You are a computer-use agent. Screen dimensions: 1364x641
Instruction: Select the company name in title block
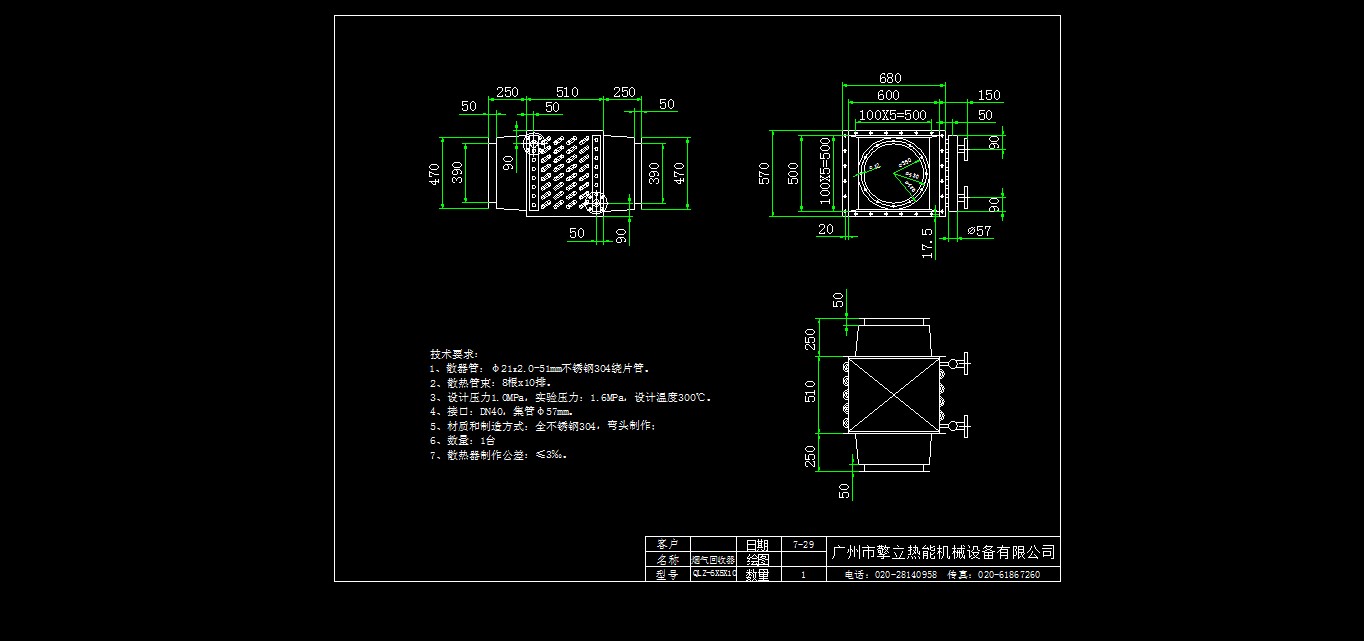[x=943, y=552]
